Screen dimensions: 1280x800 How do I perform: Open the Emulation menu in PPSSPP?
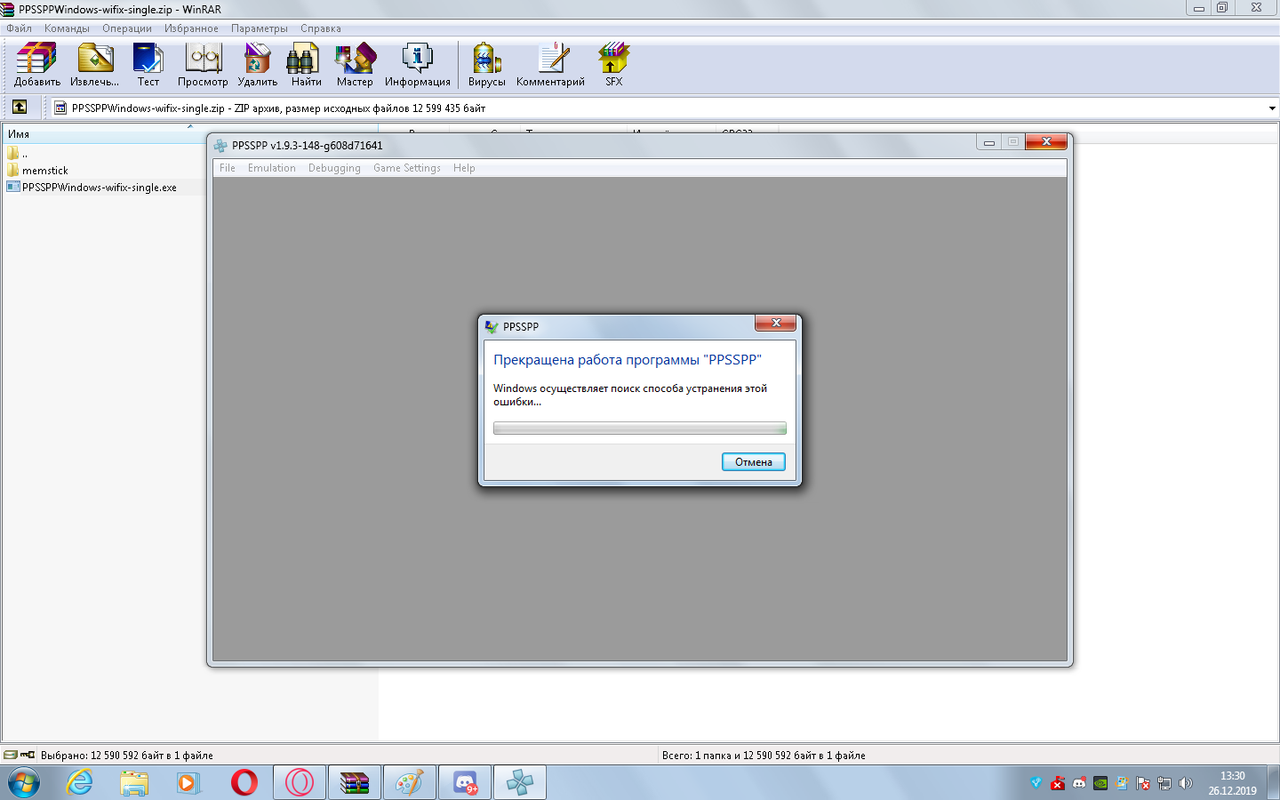point(272,168)
